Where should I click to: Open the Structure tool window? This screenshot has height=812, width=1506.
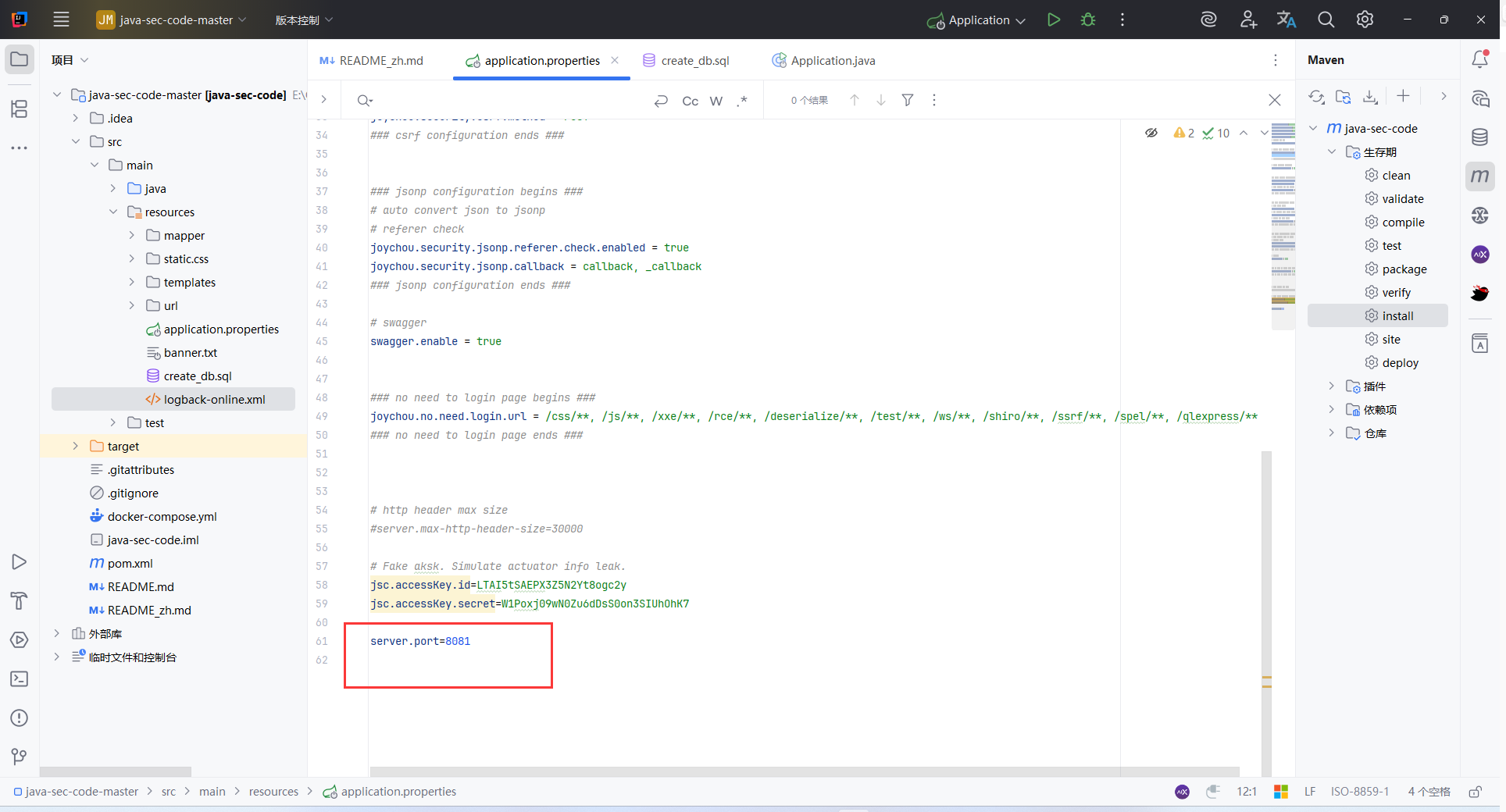20,109
